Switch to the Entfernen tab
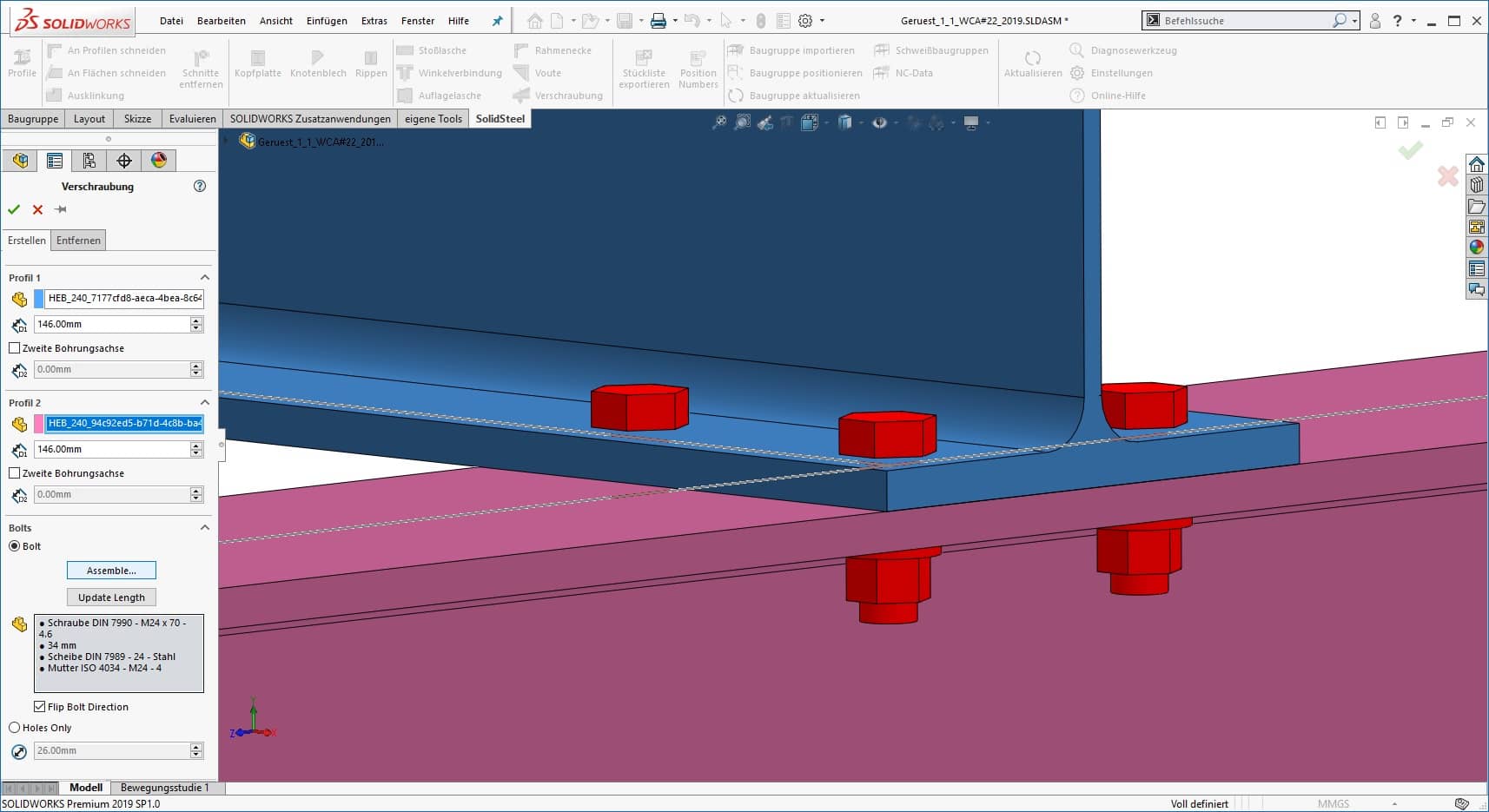Image resolution: width=1489 pixels, height=812 pixels. [x=78, y=241]
